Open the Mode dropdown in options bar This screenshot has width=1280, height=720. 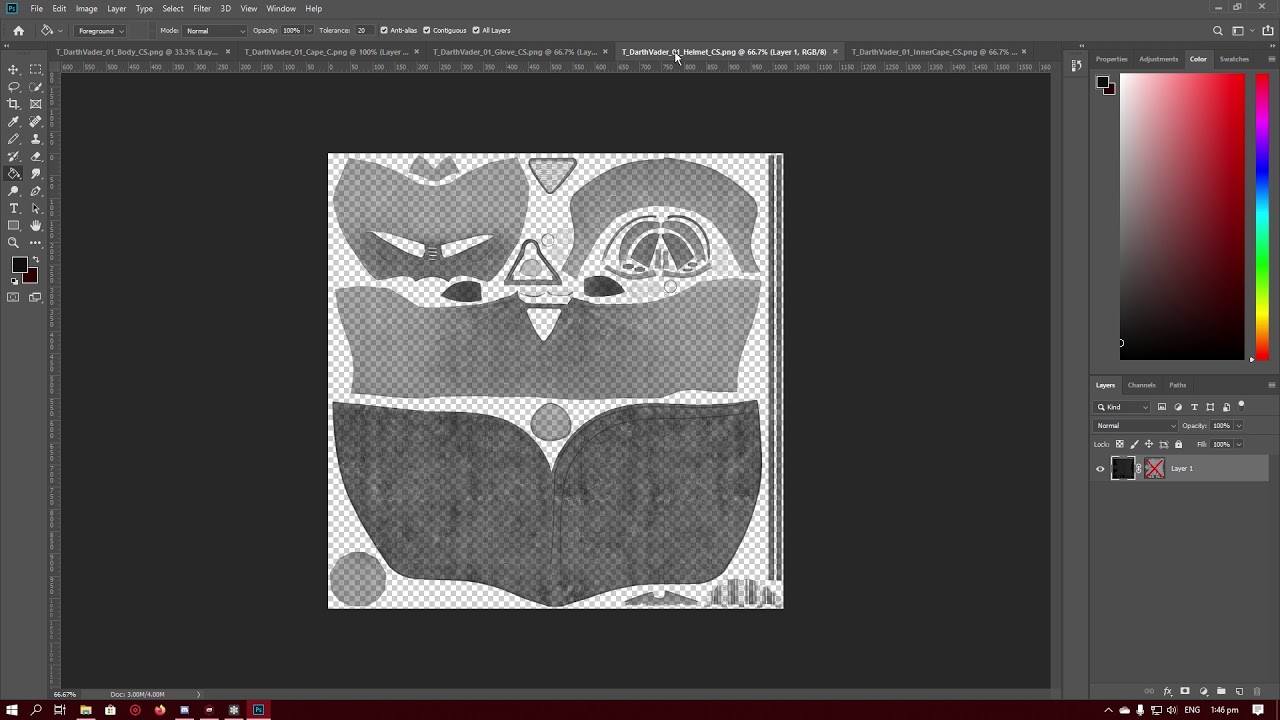(x=214, y=31)
